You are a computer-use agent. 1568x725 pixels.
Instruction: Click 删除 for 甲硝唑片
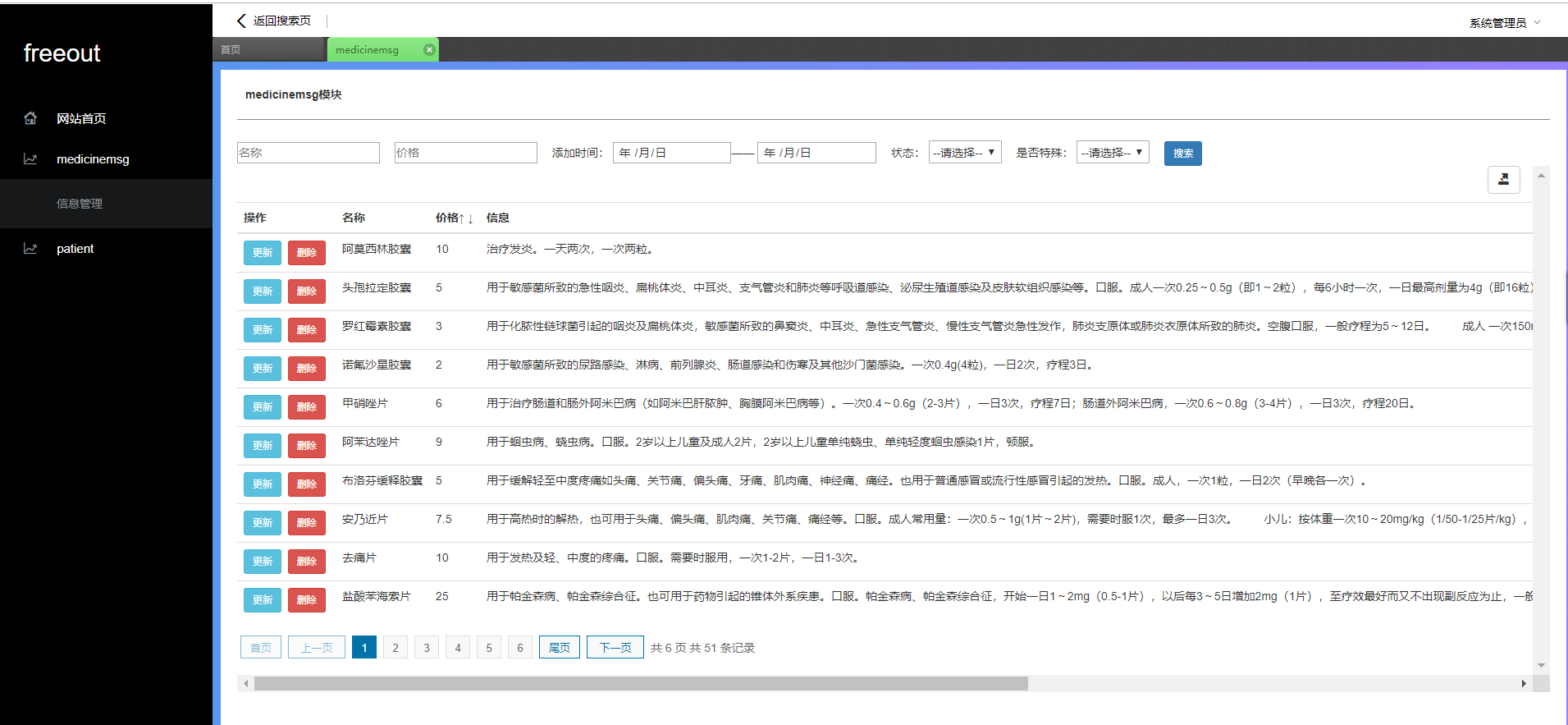[307, 407]
